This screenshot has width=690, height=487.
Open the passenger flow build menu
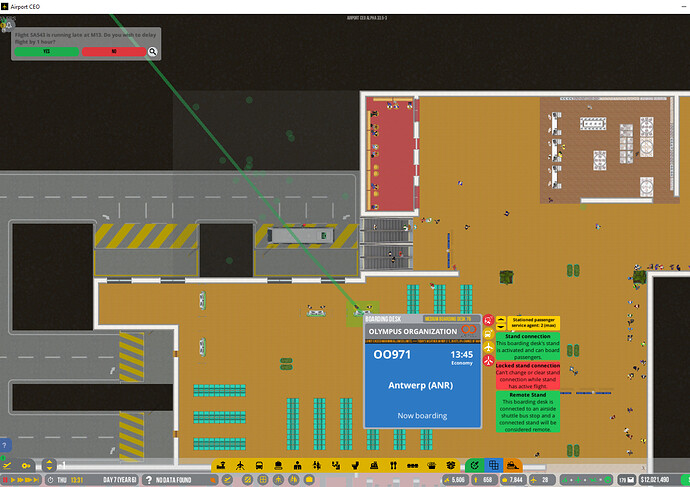point(317,465)
